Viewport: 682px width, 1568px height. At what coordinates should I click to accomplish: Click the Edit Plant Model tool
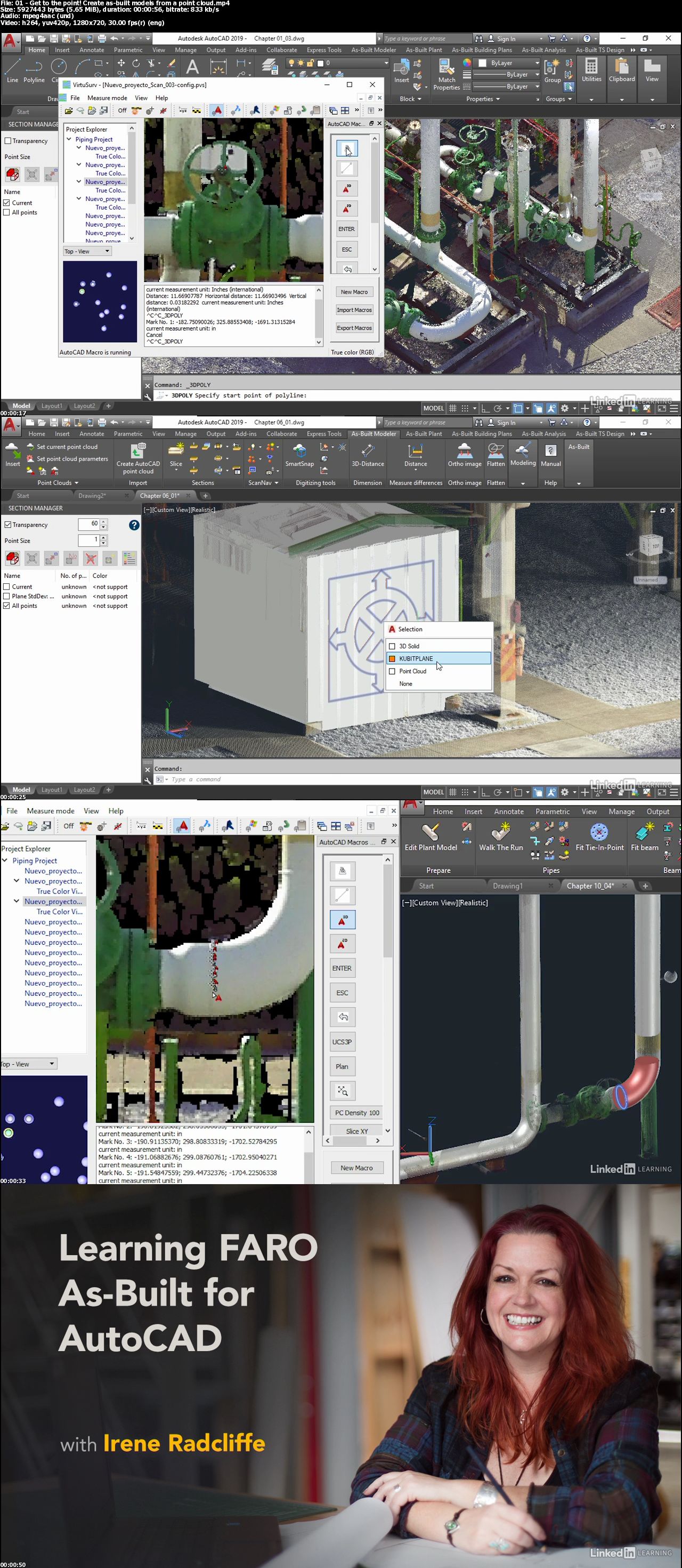click(431, 837)
